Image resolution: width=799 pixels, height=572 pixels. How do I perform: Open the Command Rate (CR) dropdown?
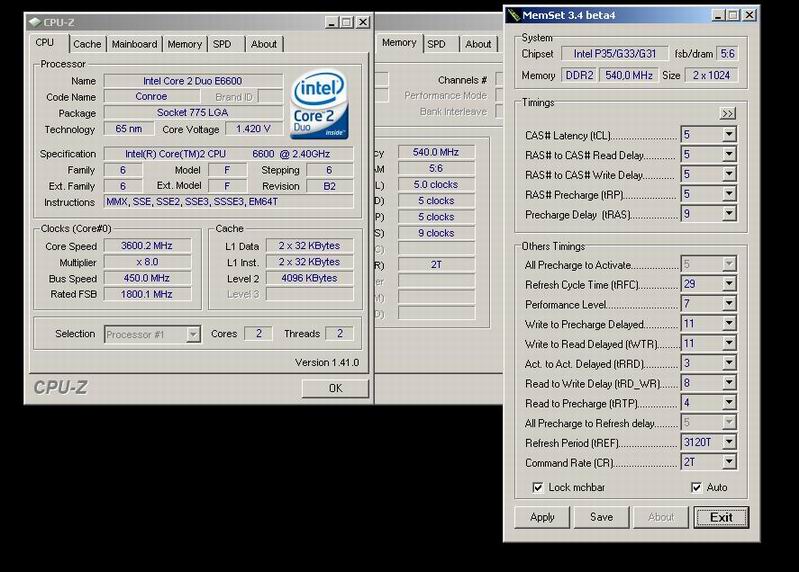[729, 462]
